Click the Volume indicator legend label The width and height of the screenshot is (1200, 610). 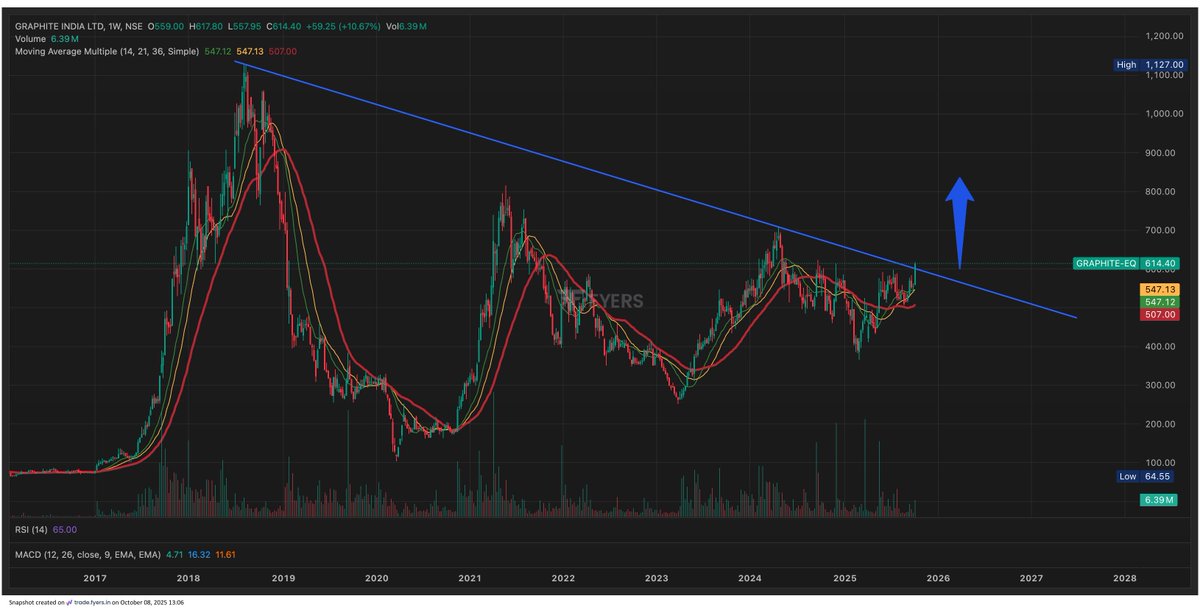point(30,39)
